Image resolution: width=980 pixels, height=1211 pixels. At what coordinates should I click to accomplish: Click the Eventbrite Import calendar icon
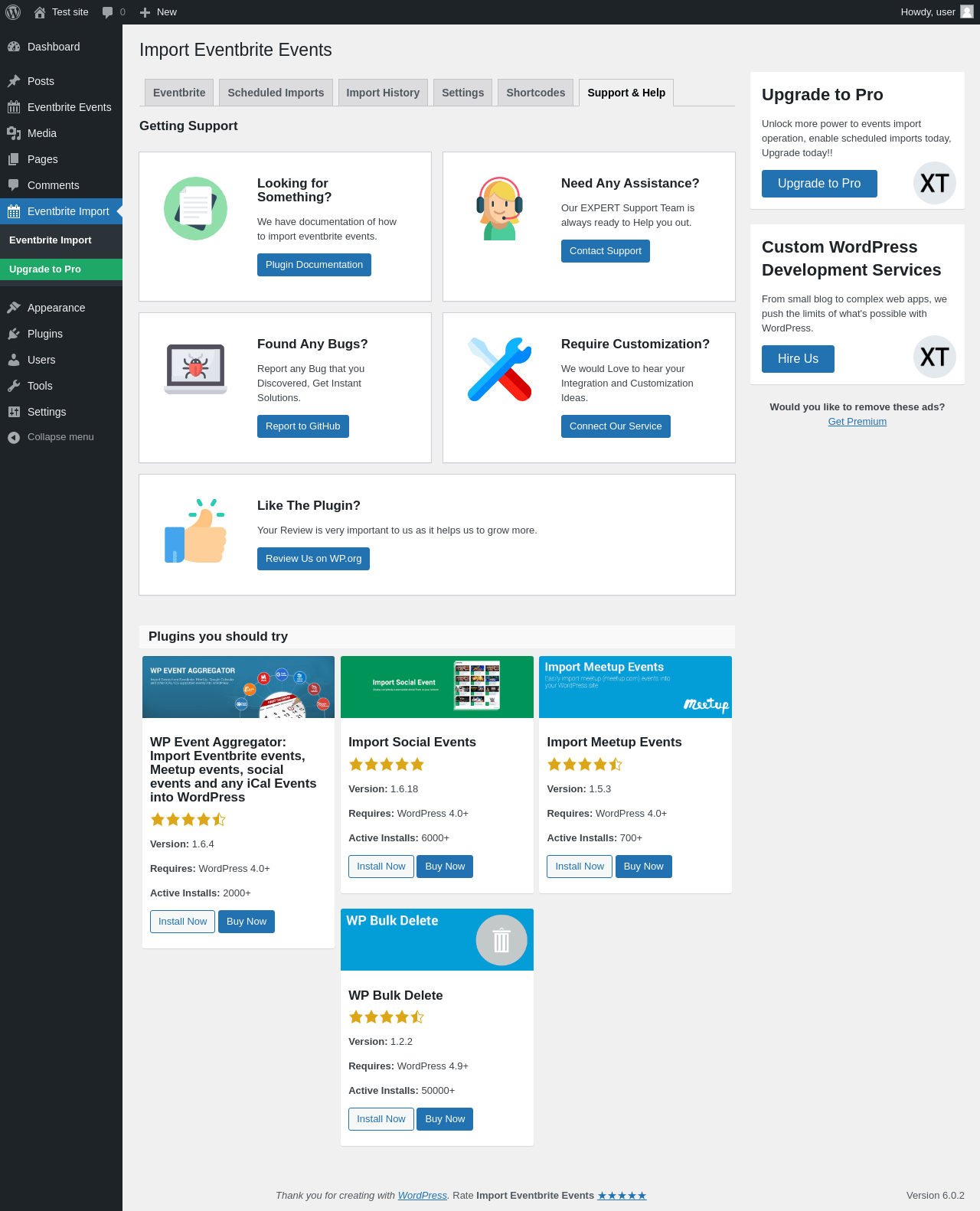(14, 211)
